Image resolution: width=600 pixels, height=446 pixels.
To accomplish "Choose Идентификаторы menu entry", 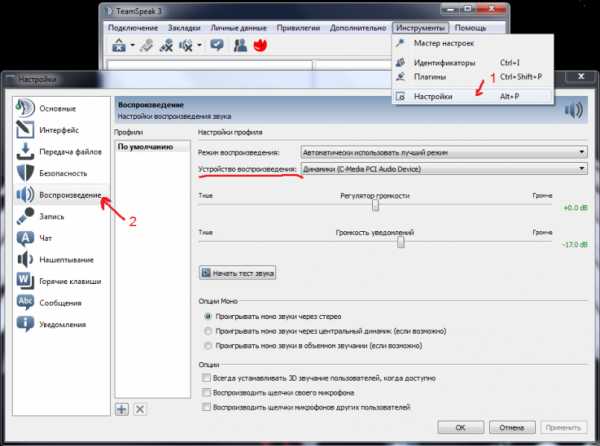I will 473,63.
